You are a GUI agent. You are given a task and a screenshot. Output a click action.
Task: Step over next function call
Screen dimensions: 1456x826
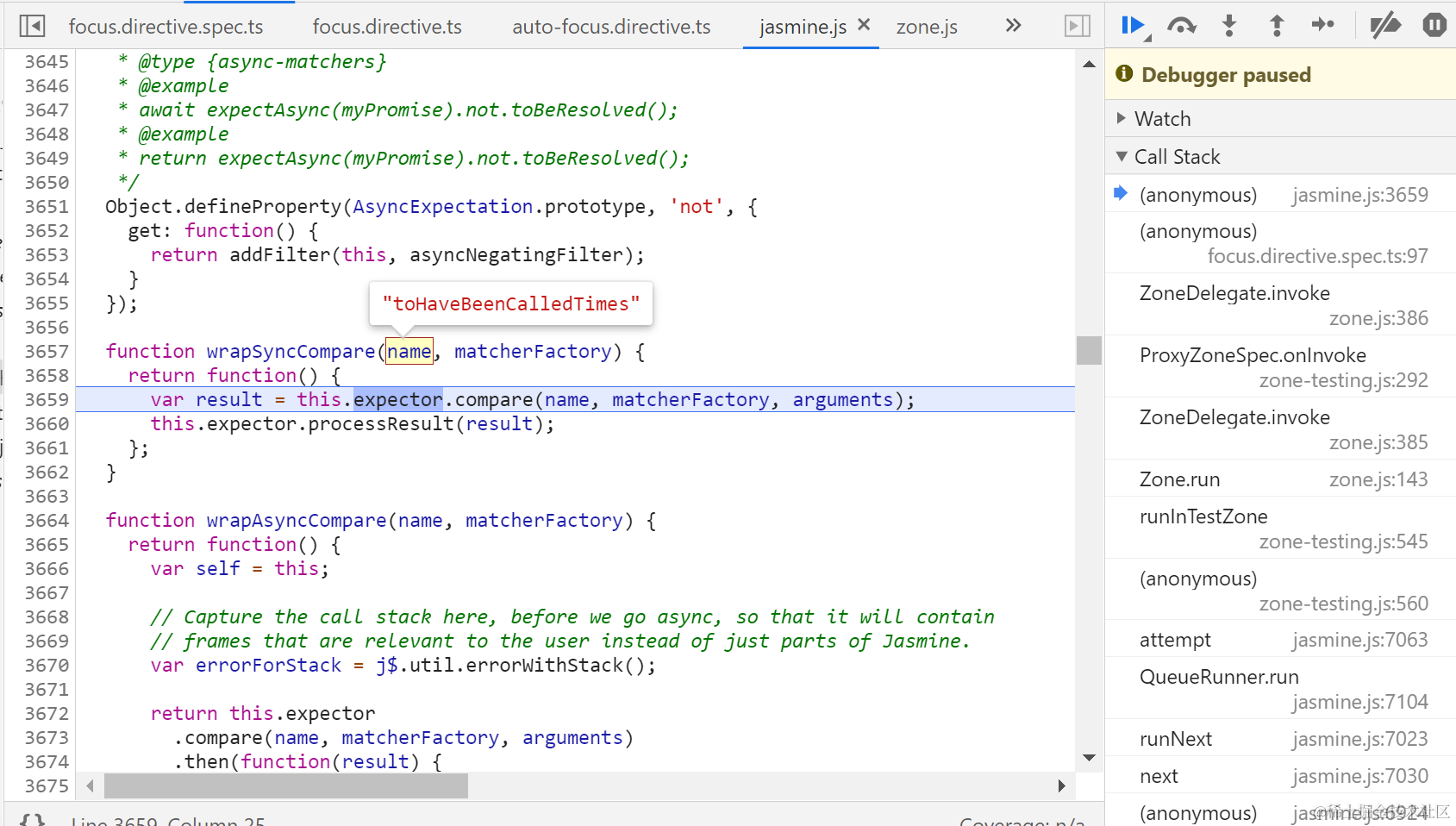pyautogui.click(x=1181, y=26)
